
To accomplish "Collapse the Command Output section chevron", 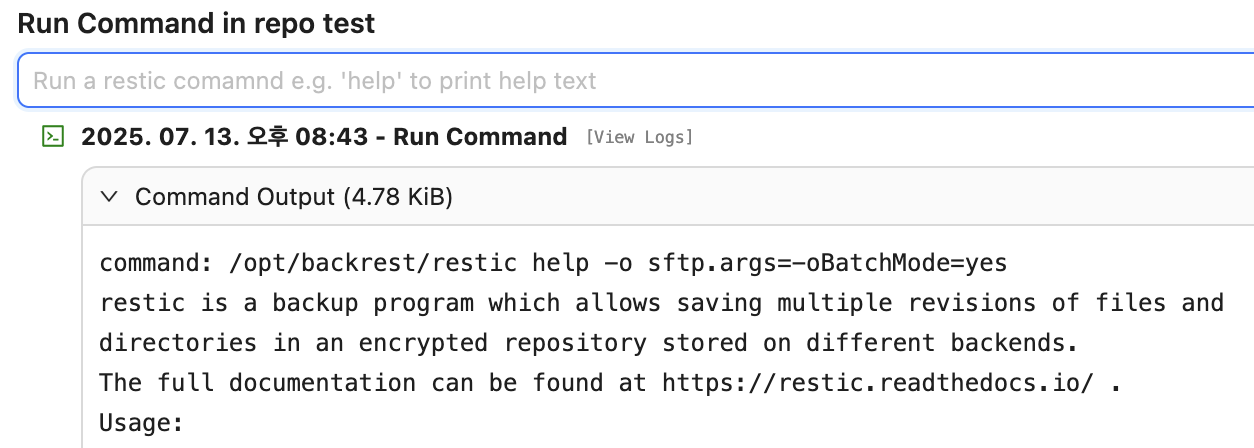I will coord(111,197).
